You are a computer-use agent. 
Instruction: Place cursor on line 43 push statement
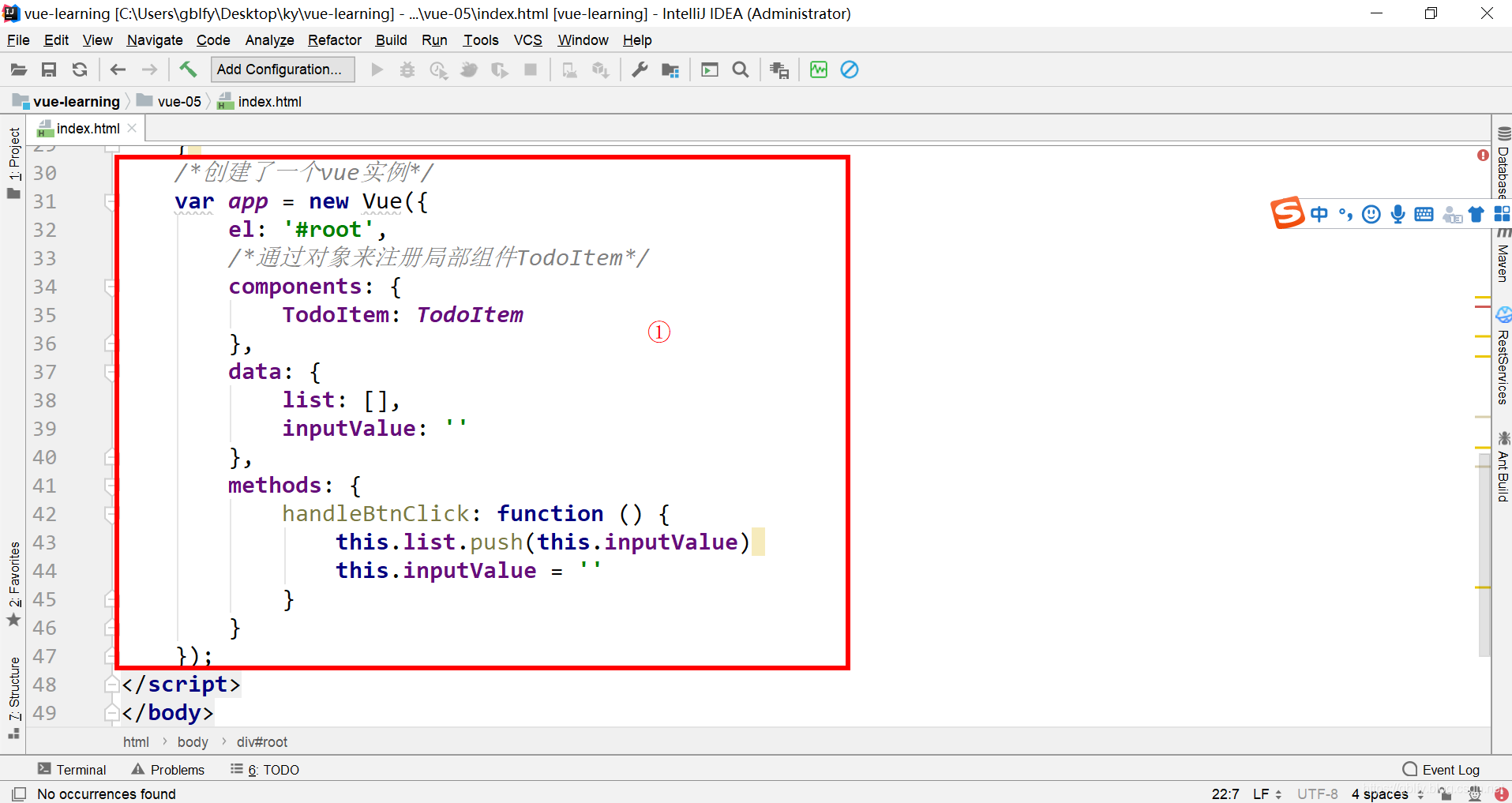coord(542,542)
